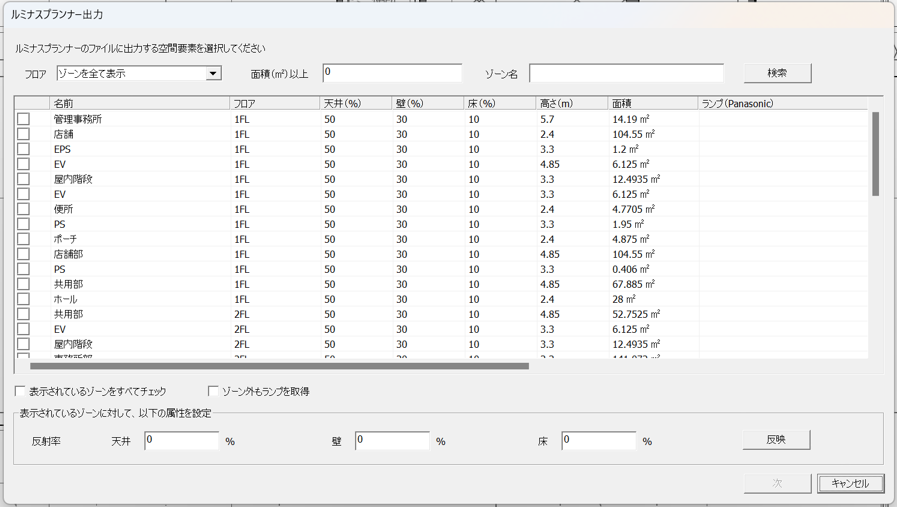
Task: Click the 反映 button
Action: pos(775,440)
